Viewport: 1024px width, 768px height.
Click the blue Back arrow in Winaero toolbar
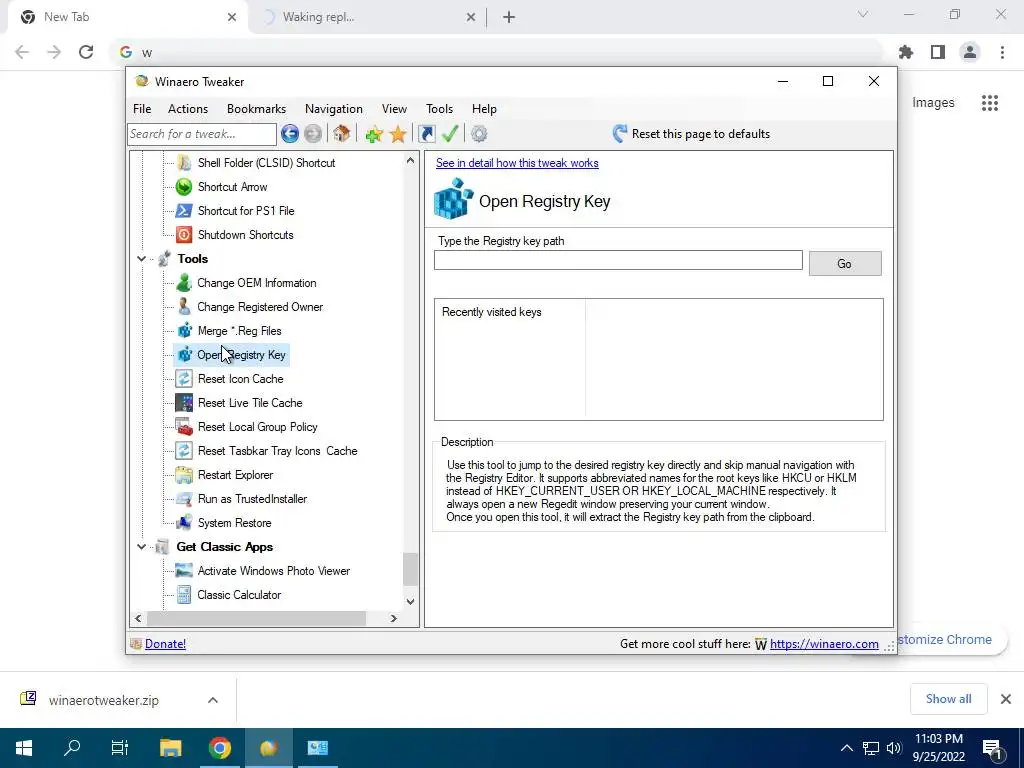(x=290, y=134)
